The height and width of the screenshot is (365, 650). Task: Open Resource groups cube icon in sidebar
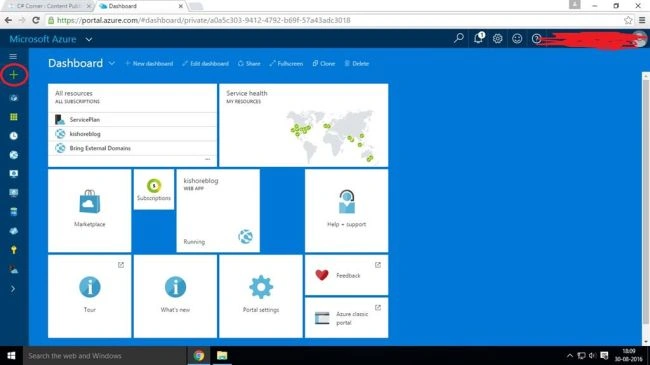(14, 98)
